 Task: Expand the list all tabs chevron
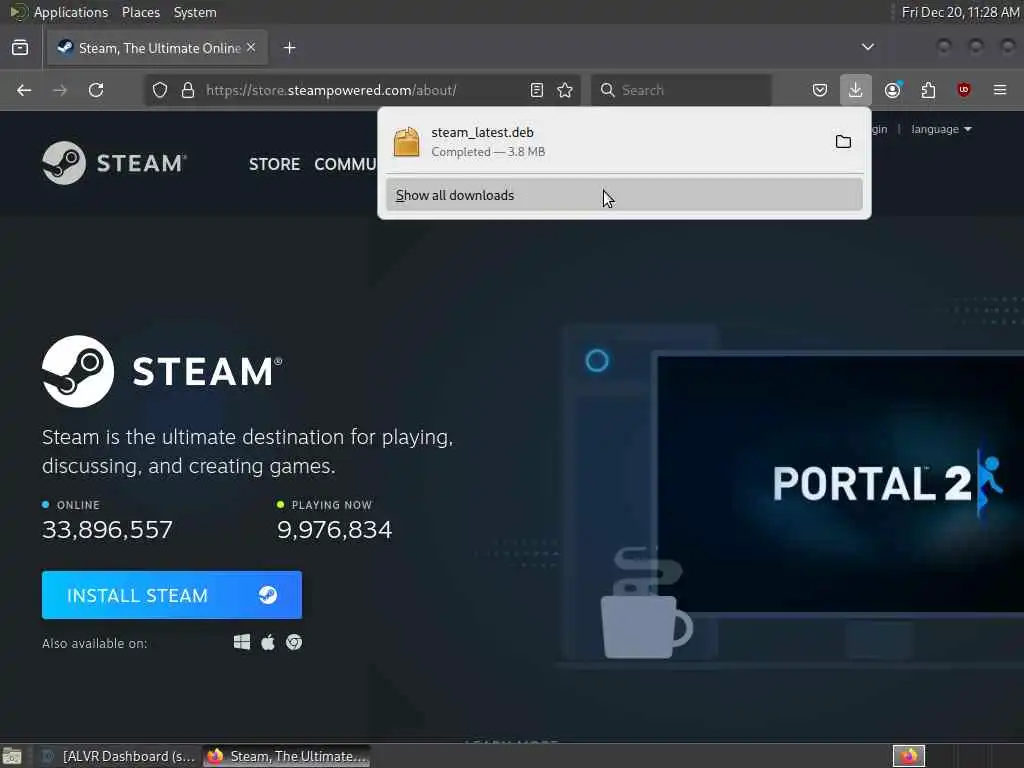(868, 47)
